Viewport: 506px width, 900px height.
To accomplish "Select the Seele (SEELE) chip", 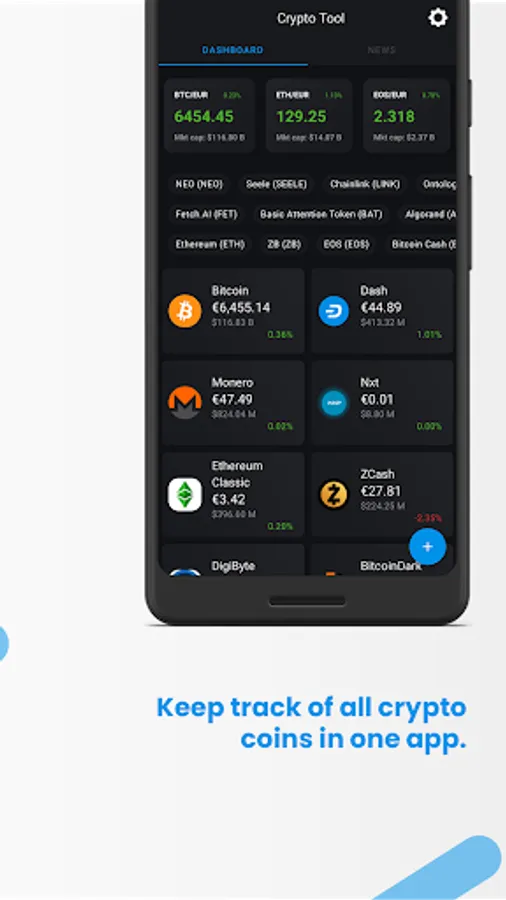I will tap(277, 184).
